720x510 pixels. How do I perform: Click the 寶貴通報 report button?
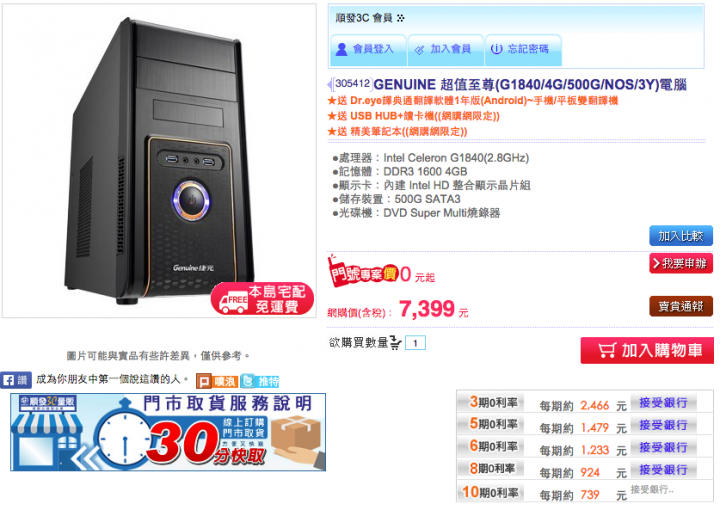click(681, 306)
